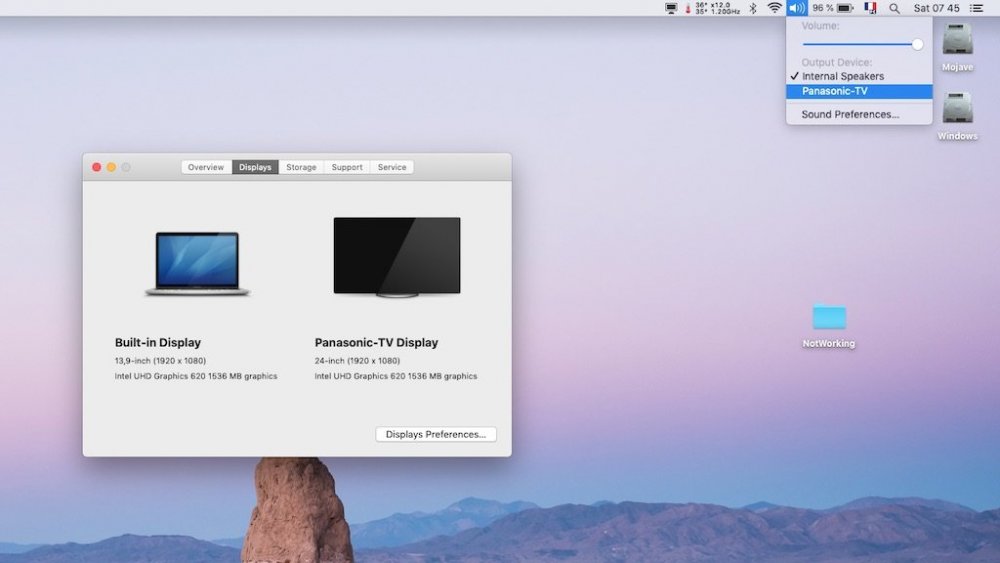1000x563 pixels.
Task: Click the Built-in Display heading
Action: coord(158,342)
